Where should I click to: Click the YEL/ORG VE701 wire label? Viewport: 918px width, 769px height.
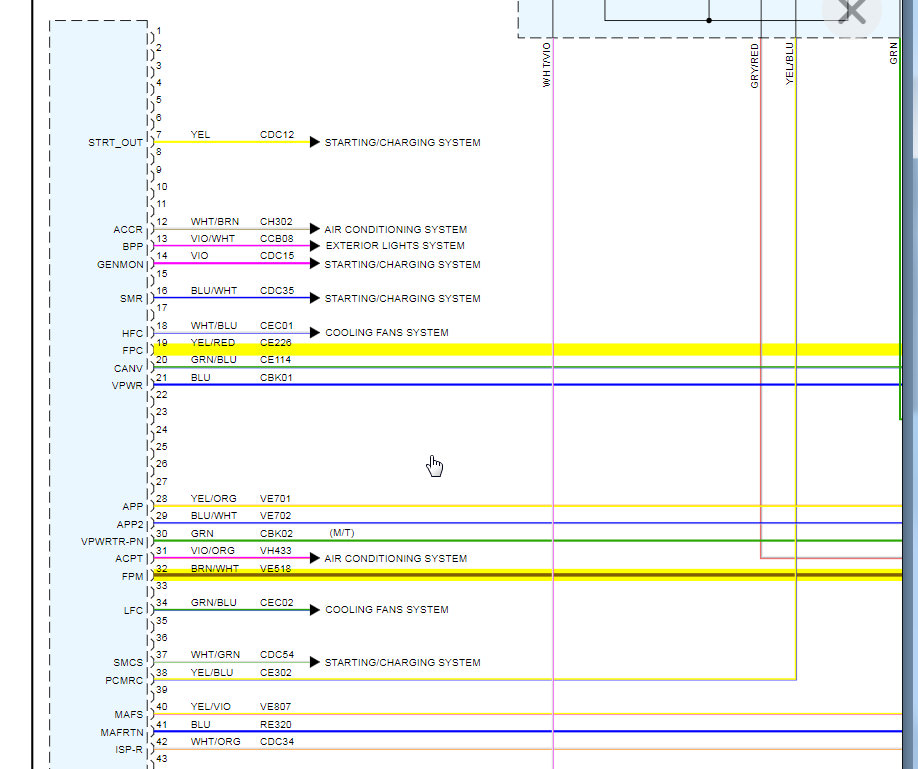pos(241,498)
